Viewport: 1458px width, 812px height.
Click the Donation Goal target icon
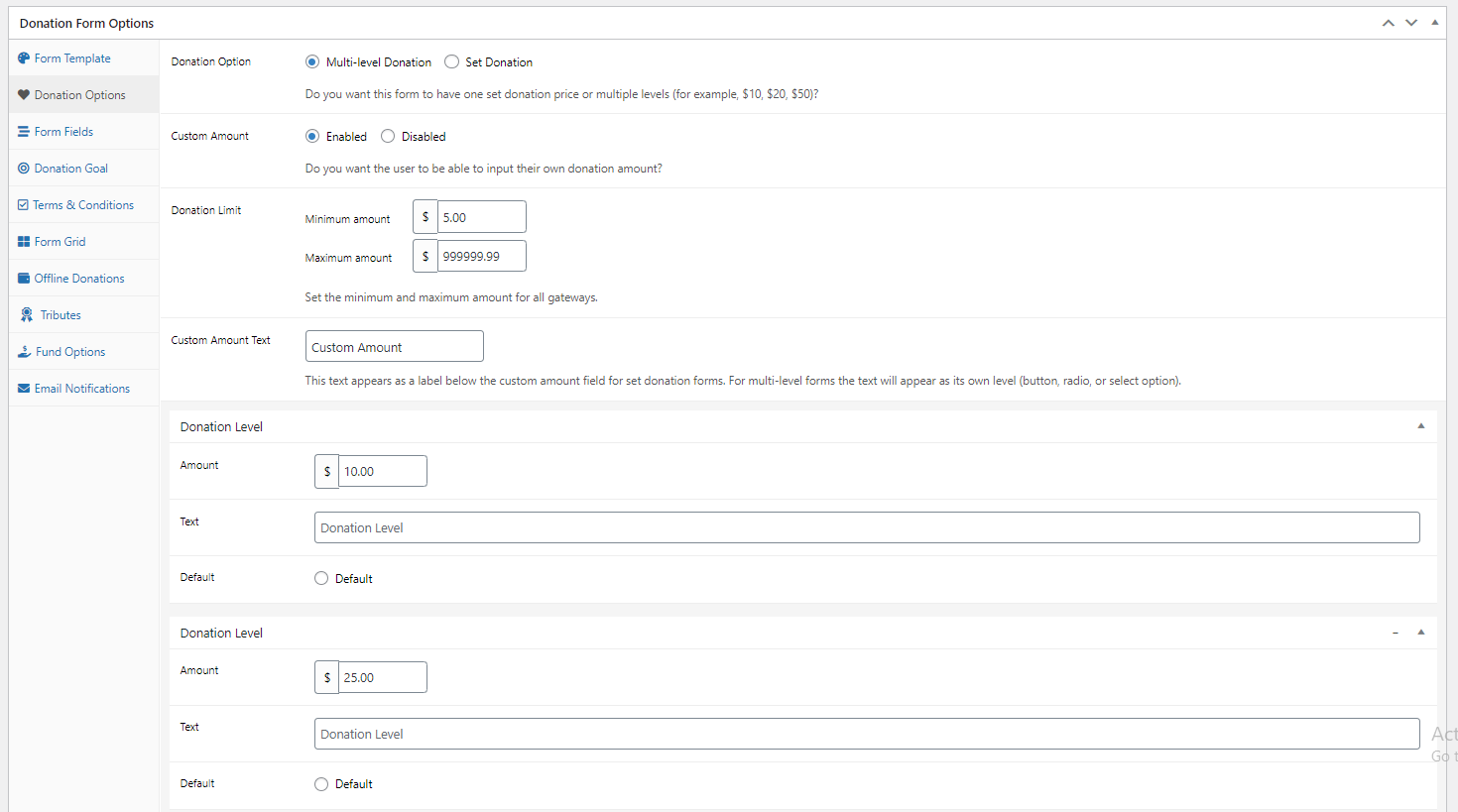(x=24, y=169)
